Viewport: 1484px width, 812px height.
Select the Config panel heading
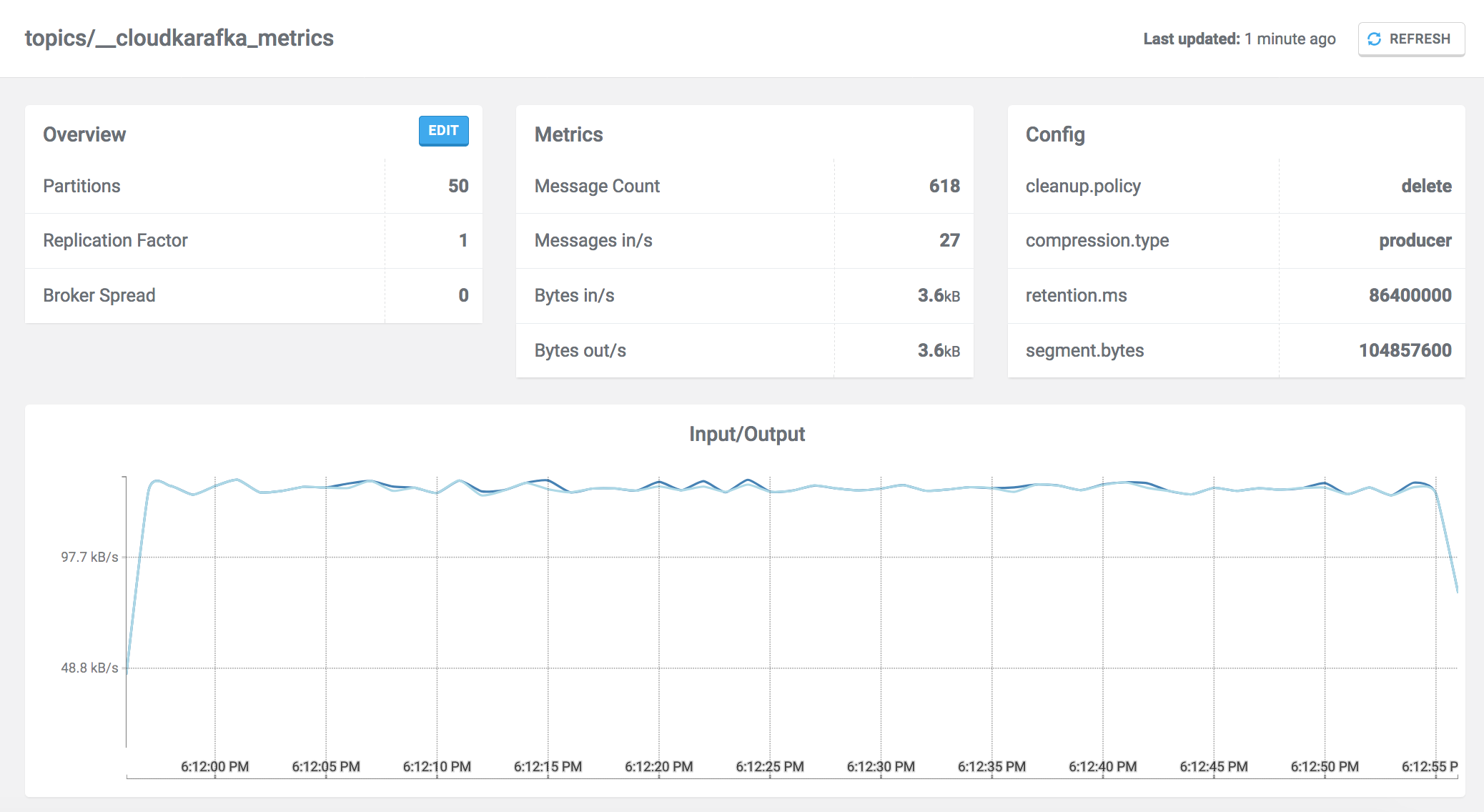point(1055,134)
